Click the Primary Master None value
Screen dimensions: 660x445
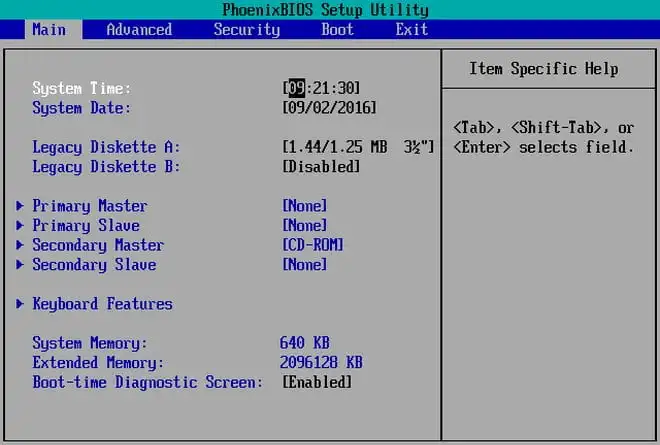coord(305,206)
